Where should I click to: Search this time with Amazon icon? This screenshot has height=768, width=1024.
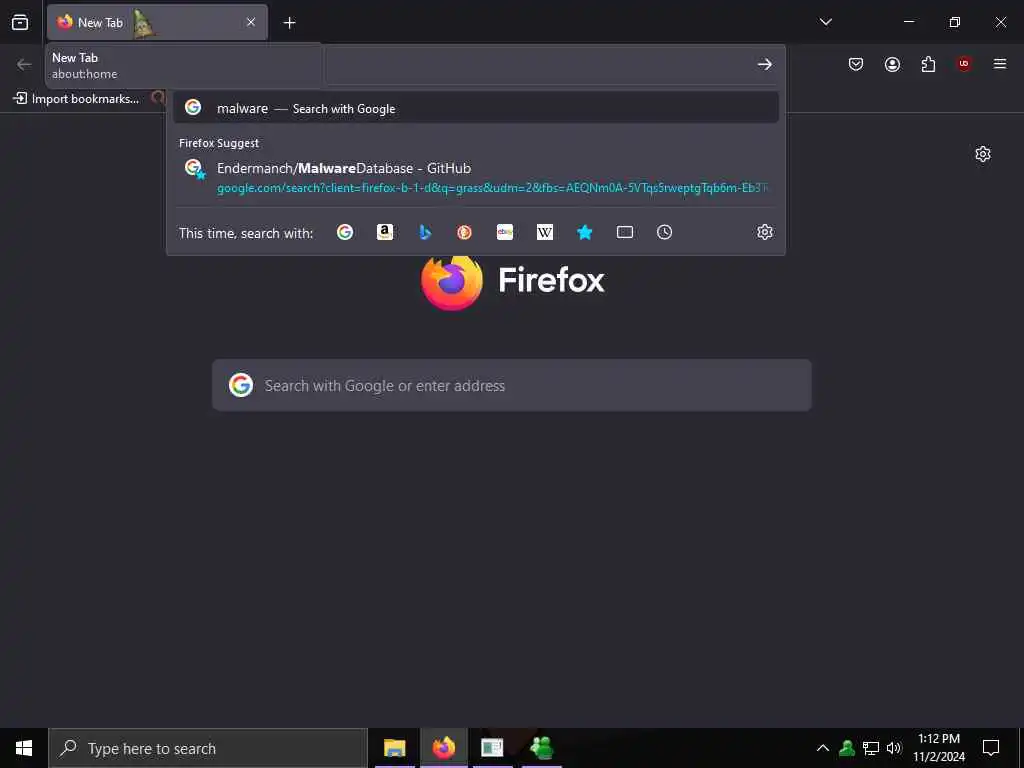(385, 232)
